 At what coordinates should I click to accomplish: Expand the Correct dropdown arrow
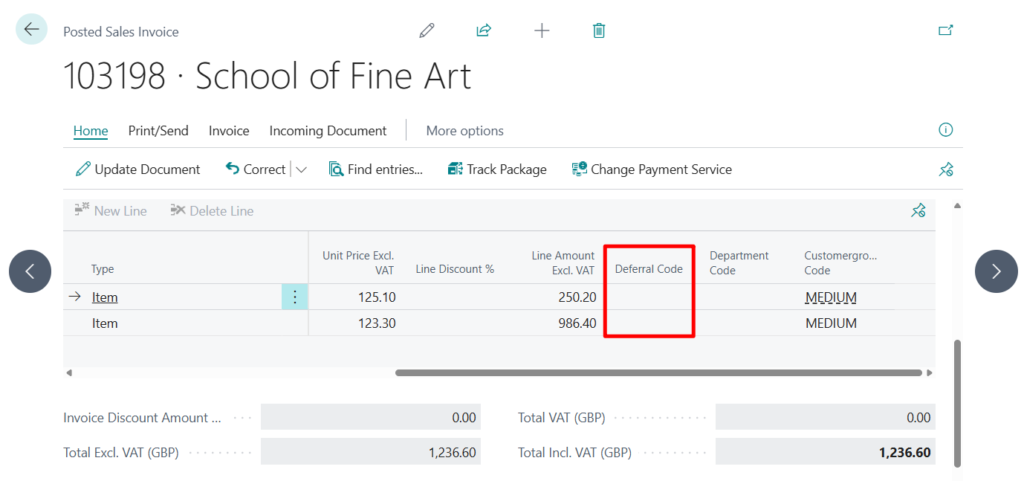pos(301,170)
